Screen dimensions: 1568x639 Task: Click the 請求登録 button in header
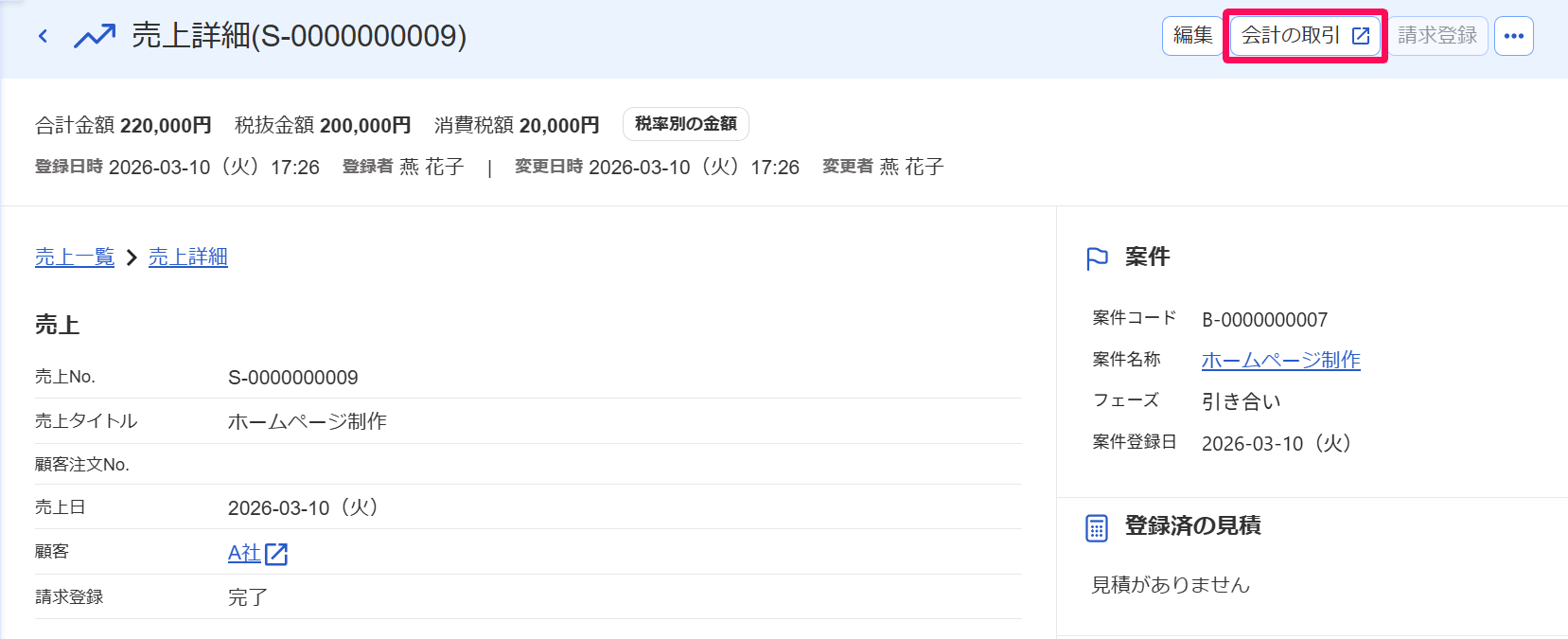1437,36
